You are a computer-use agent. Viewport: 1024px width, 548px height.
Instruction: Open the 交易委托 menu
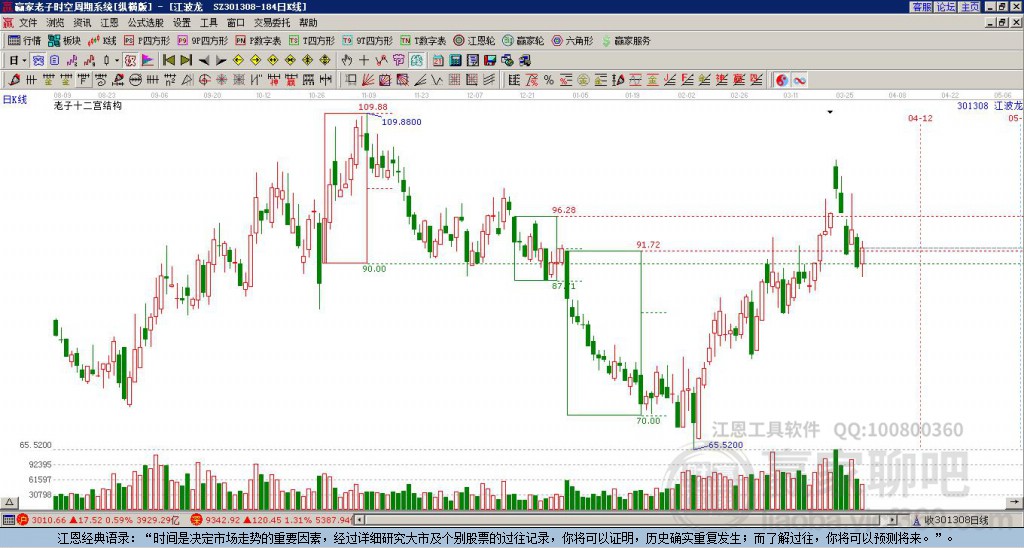(272, 23)
